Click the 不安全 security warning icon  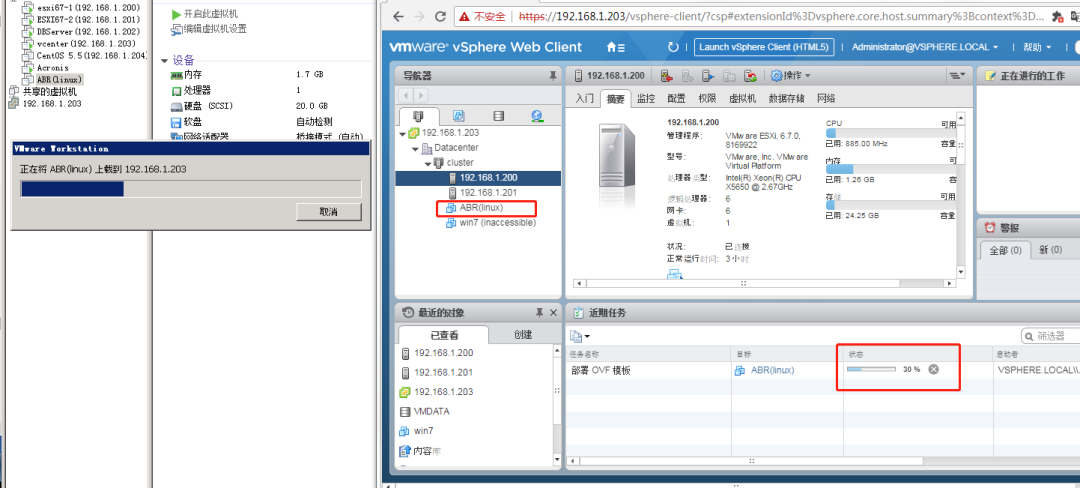(x=465, y=17)
